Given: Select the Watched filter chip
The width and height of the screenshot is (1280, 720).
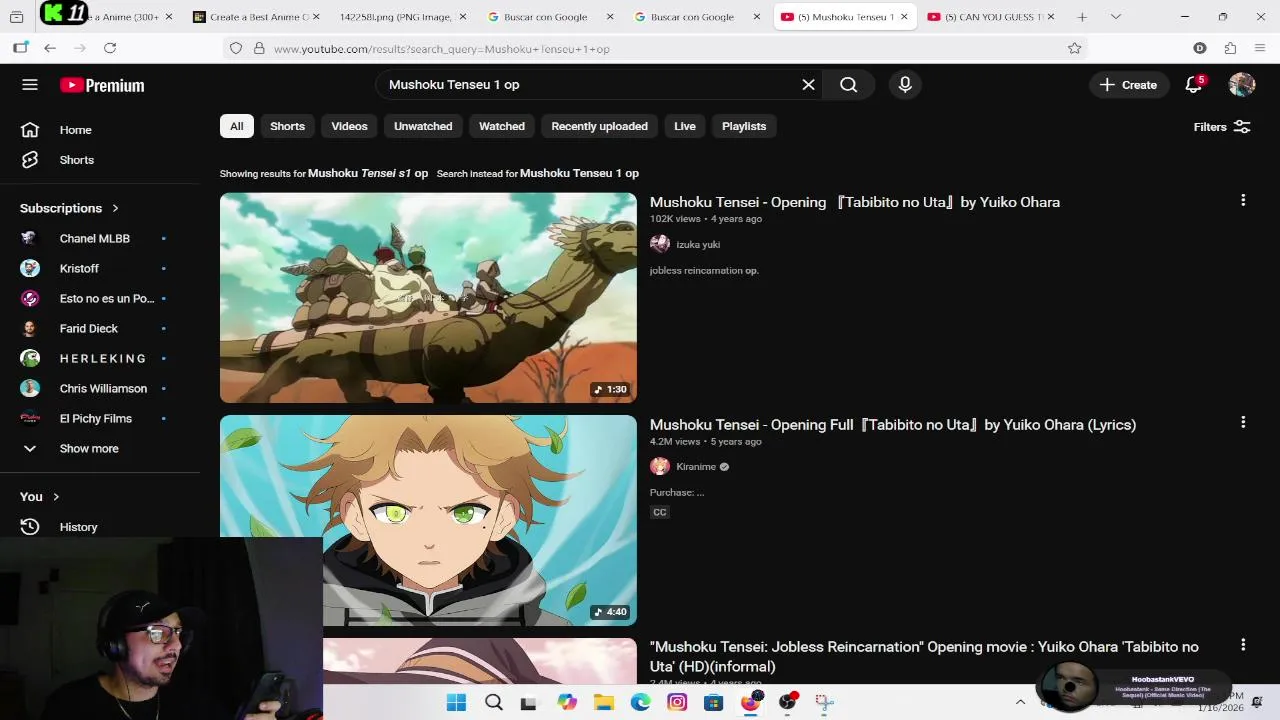Looking at the screenshot, I should (x=502, y=126).
